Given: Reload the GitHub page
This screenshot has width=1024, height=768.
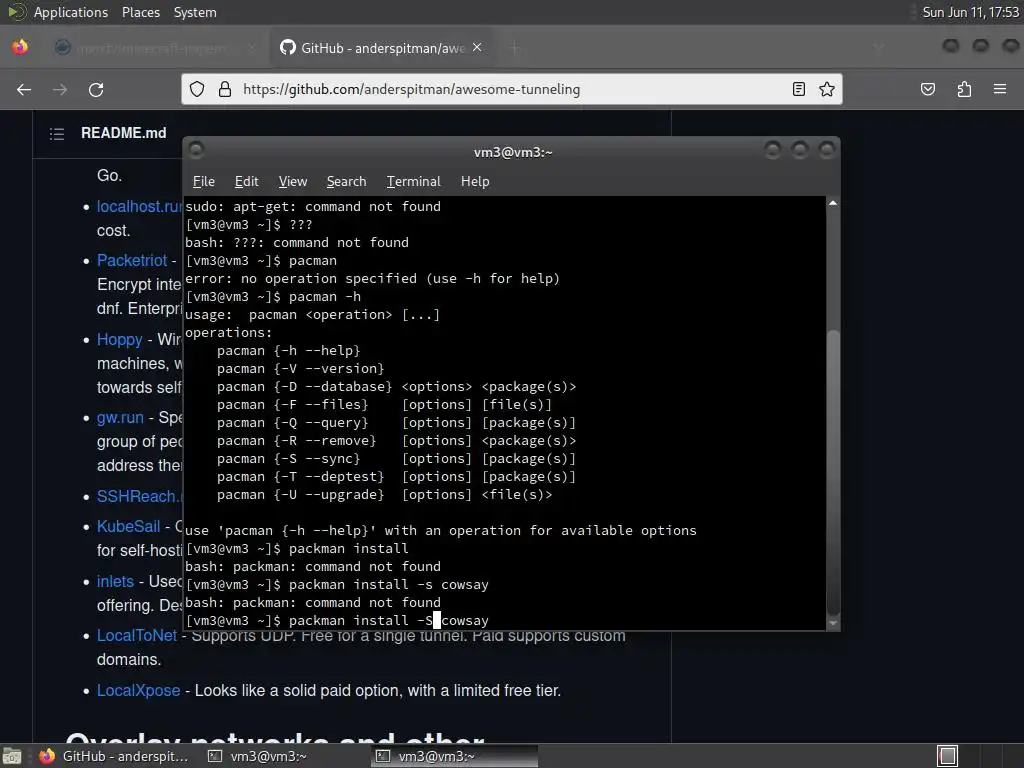Looking at the screenshot, I should (96, 89).
